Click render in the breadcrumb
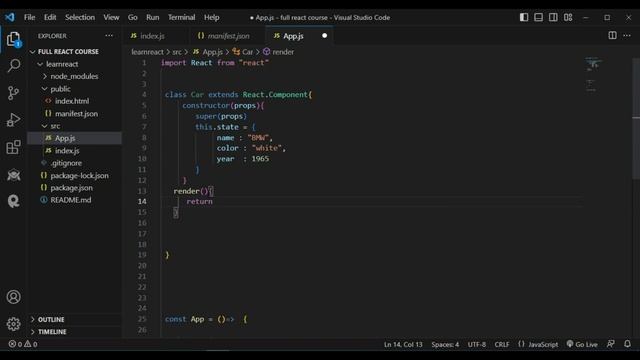 coord(279,52)
